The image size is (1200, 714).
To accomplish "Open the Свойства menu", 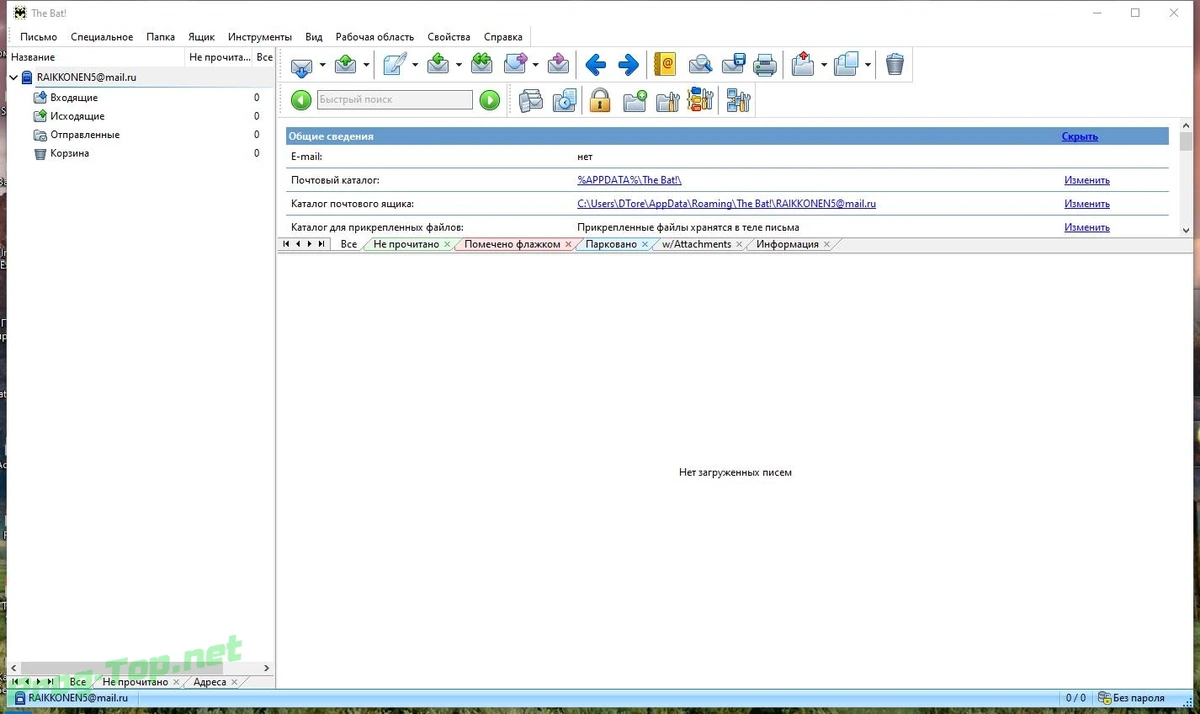I will (449, 37).
